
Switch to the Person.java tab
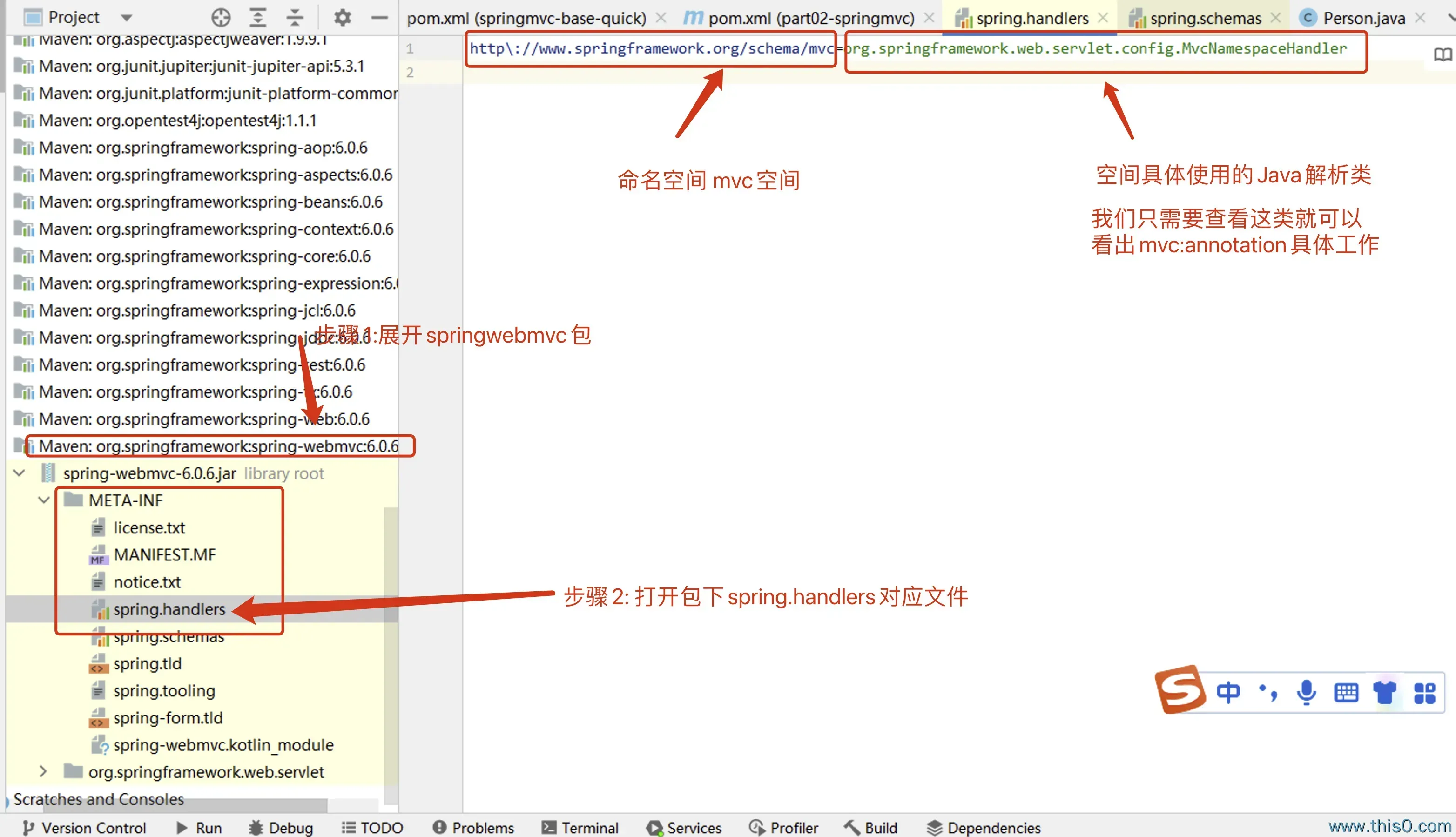point(1363,19)
